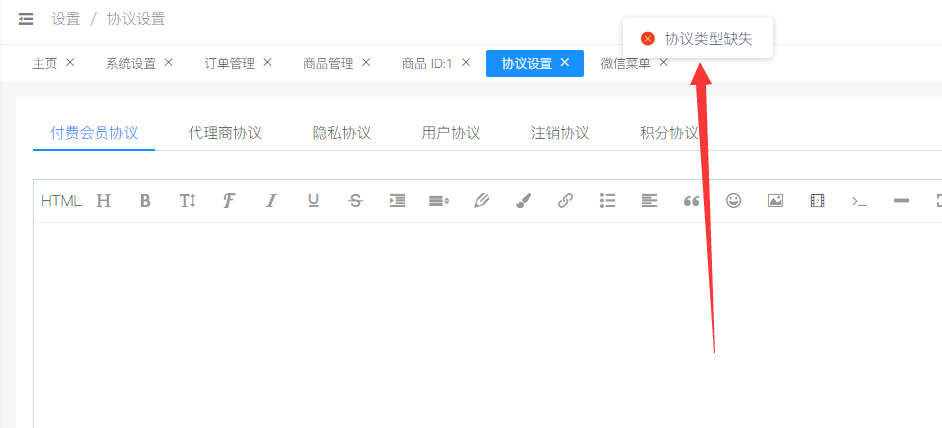Open the 订单管理 page tab
This screenshot has width=942, height=428.
coord(229,63)
